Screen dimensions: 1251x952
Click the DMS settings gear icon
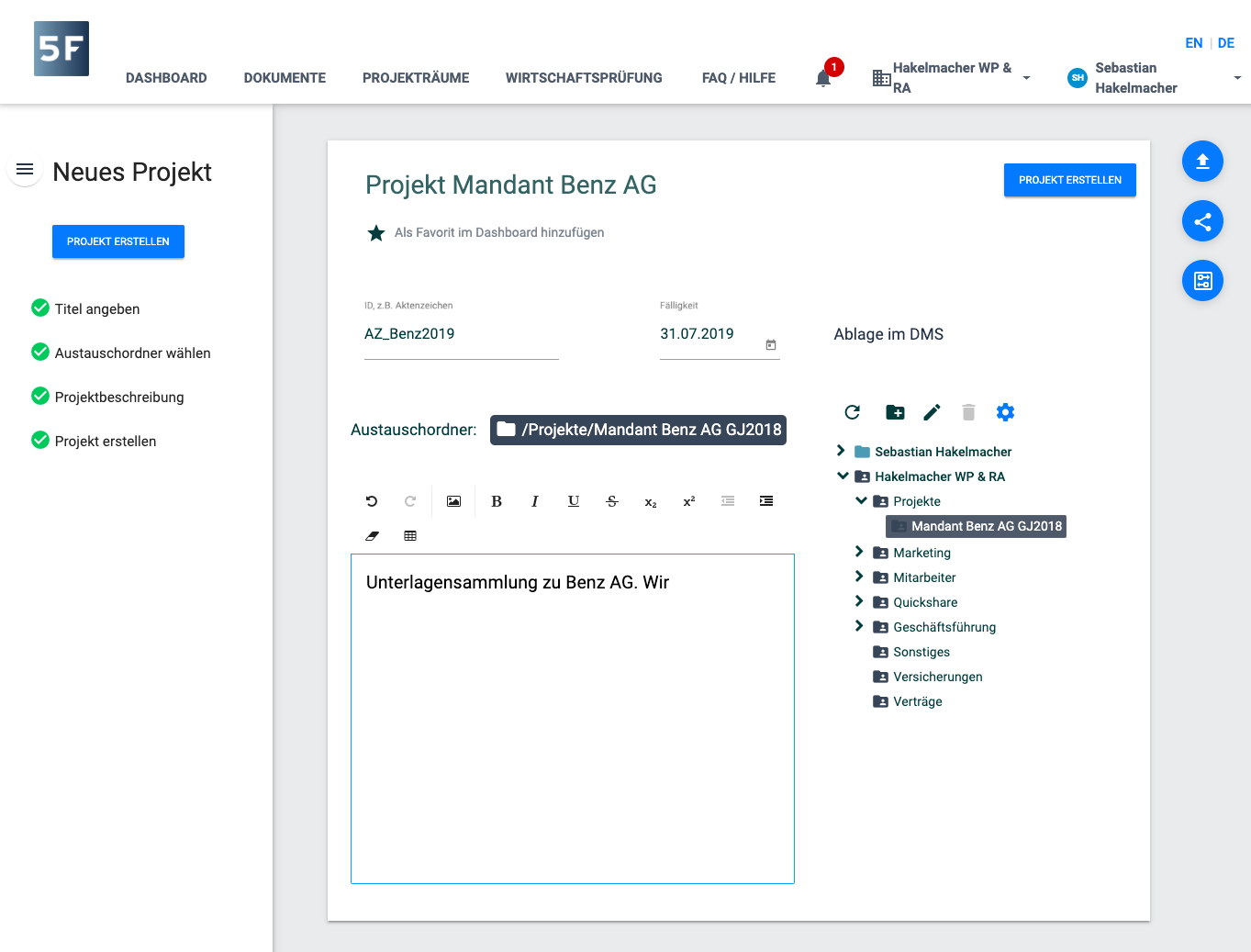pos(1005,412)
